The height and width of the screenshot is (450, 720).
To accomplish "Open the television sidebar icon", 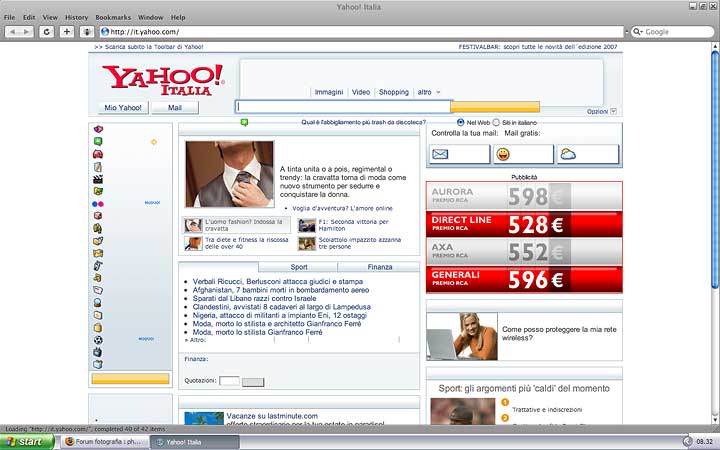I will (x=98, y=352).
